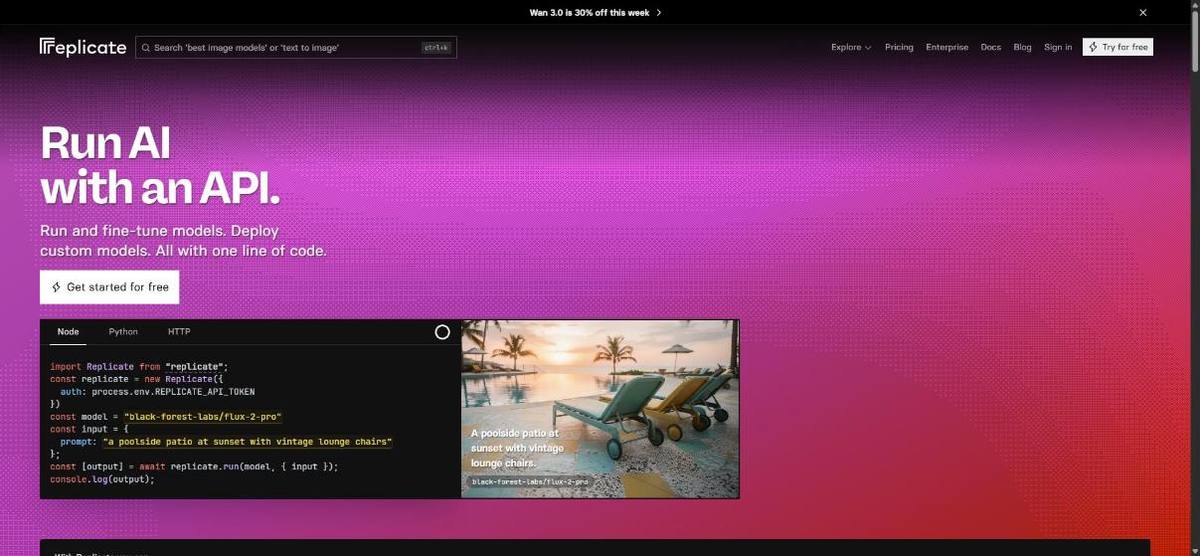Expand the Explore menu
The image size is (1200, 556).
[x=851, y=47]
